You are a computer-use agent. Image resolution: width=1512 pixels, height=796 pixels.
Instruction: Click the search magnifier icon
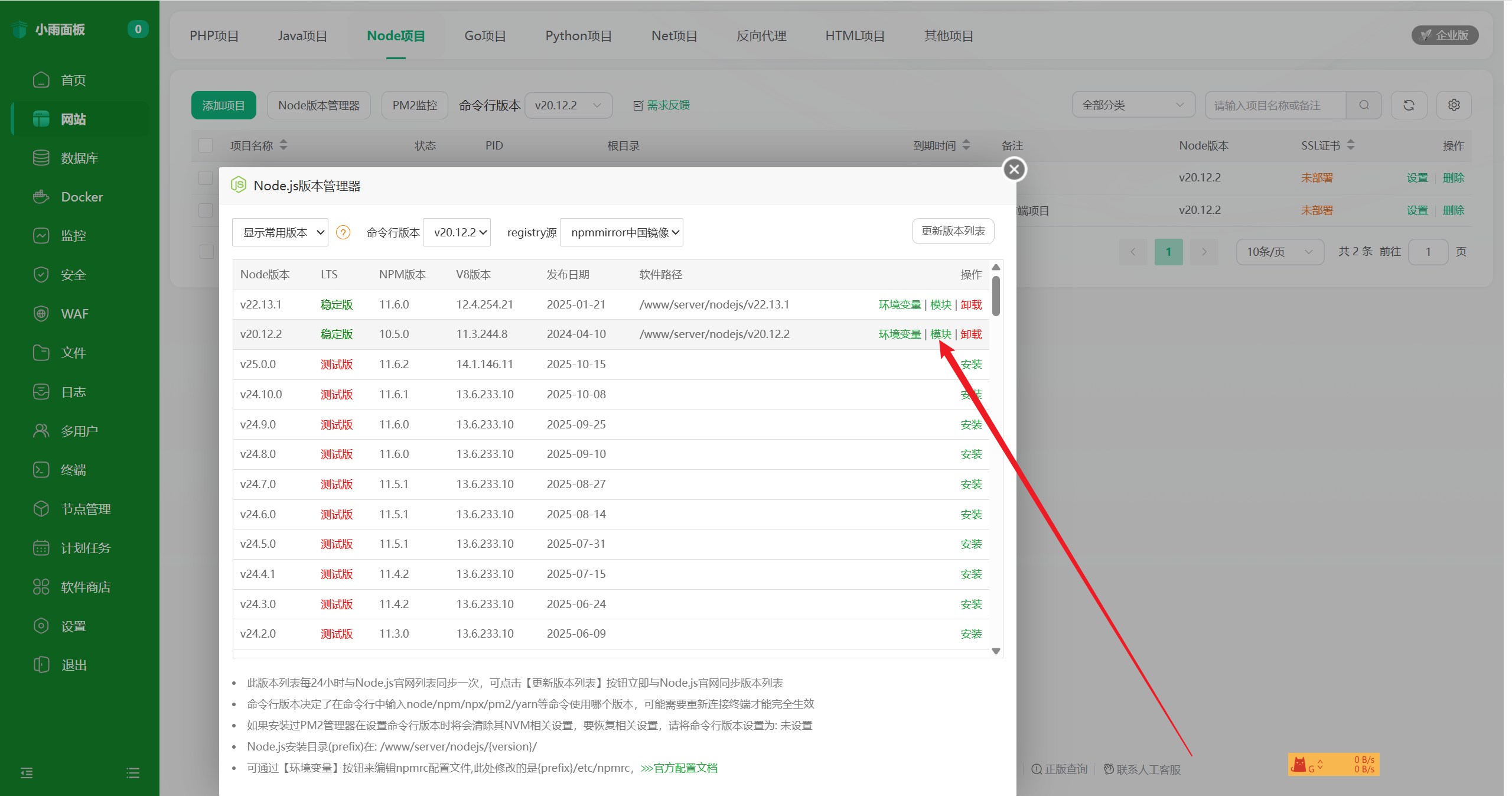click(x=1364, y=105)
